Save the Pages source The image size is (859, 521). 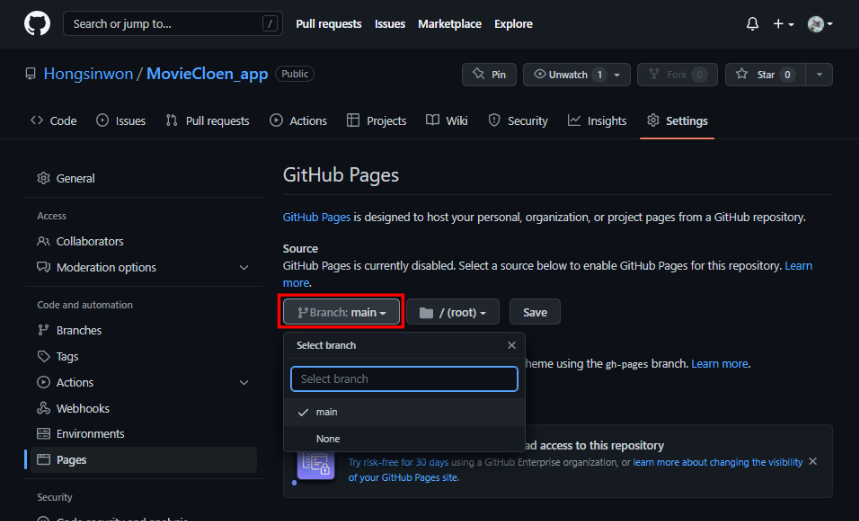coord(535,312)
